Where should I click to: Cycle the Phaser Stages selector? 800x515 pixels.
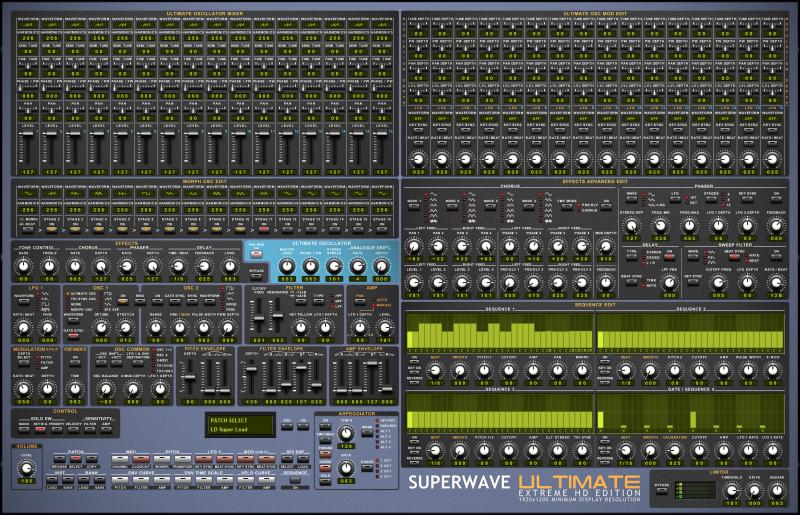[x=710, y=199]
